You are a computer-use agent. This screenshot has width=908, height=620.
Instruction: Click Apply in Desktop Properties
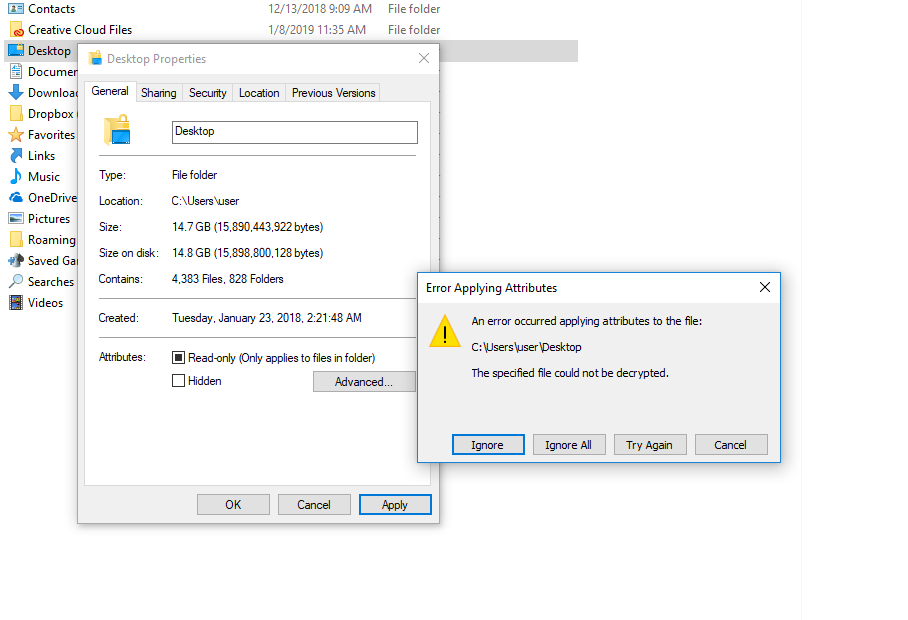click(395, 504)
